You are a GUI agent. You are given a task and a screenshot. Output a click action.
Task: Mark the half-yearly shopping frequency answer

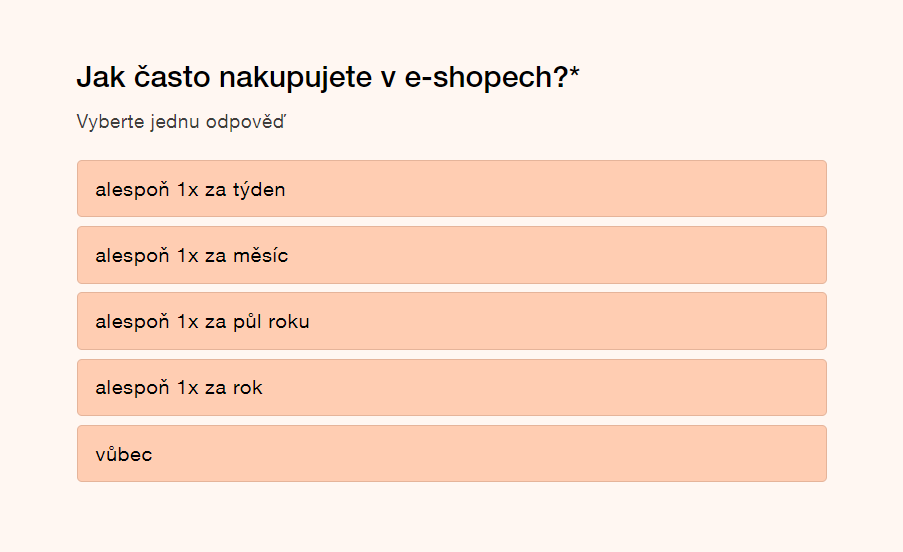click(x=451, y=321)
